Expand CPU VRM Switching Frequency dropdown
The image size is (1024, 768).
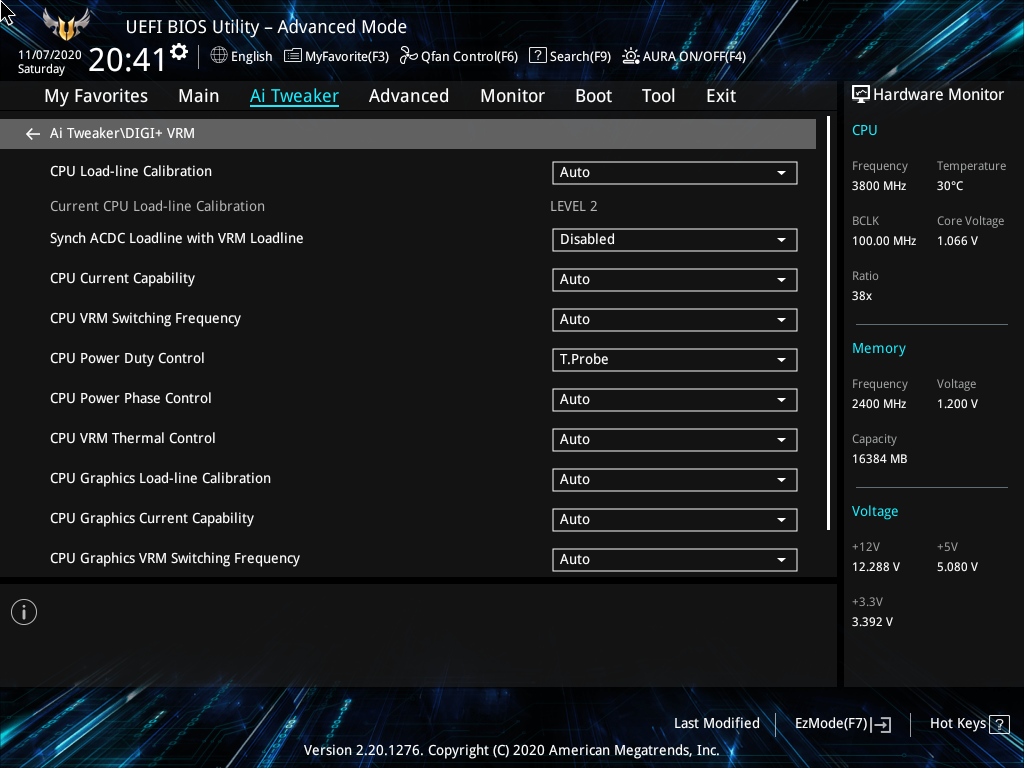click(x=674, y=320)
